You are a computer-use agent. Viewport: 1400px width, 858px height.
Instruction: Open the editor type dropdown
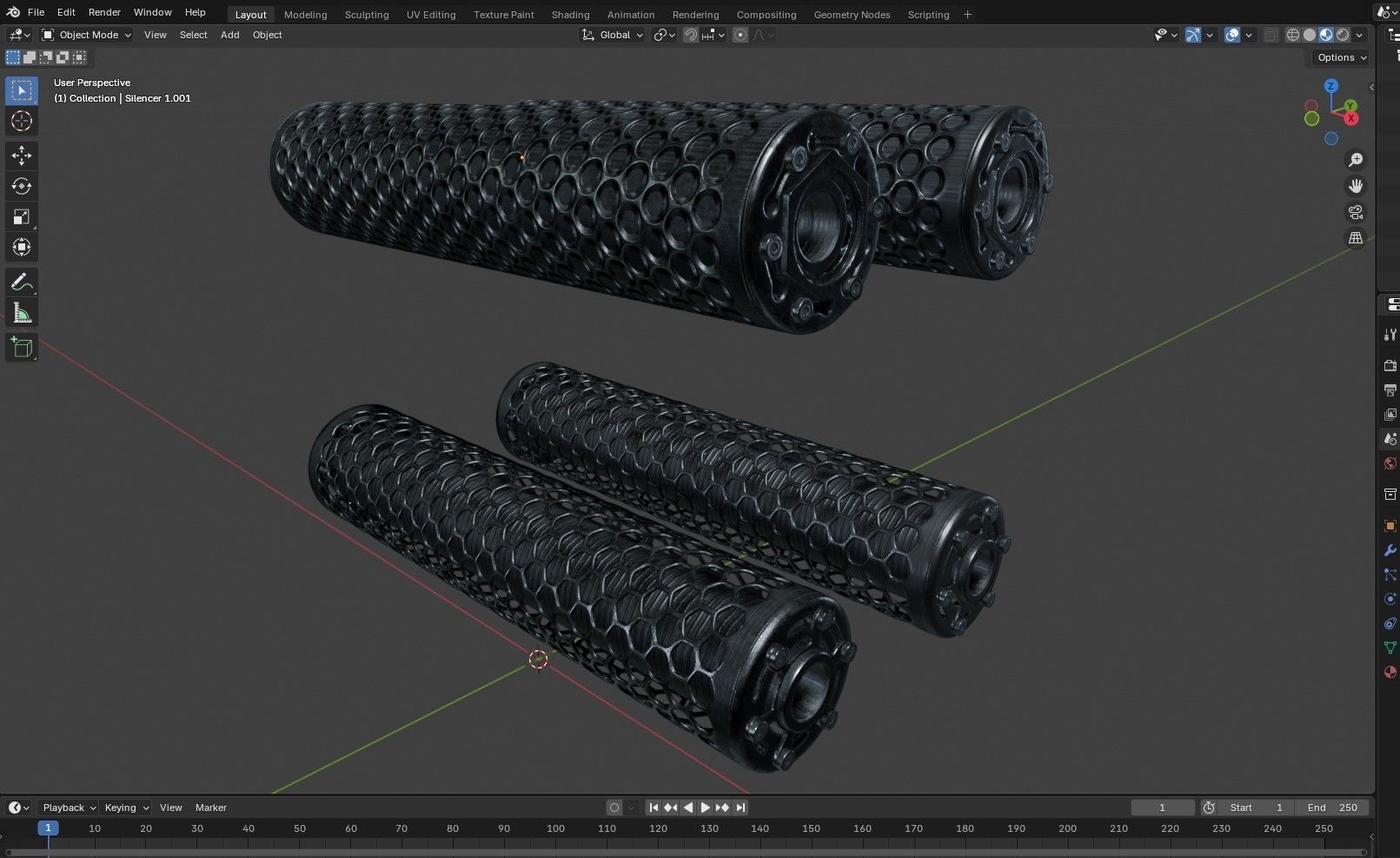[19, 35]
